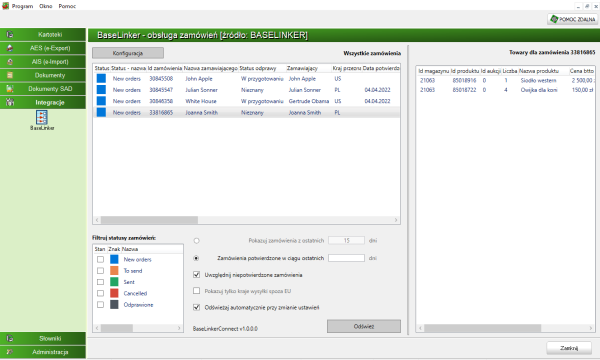Viewport: 600px width, 360px height.
Task: Click the Słowniki section icon
Action: coord(10,338)
